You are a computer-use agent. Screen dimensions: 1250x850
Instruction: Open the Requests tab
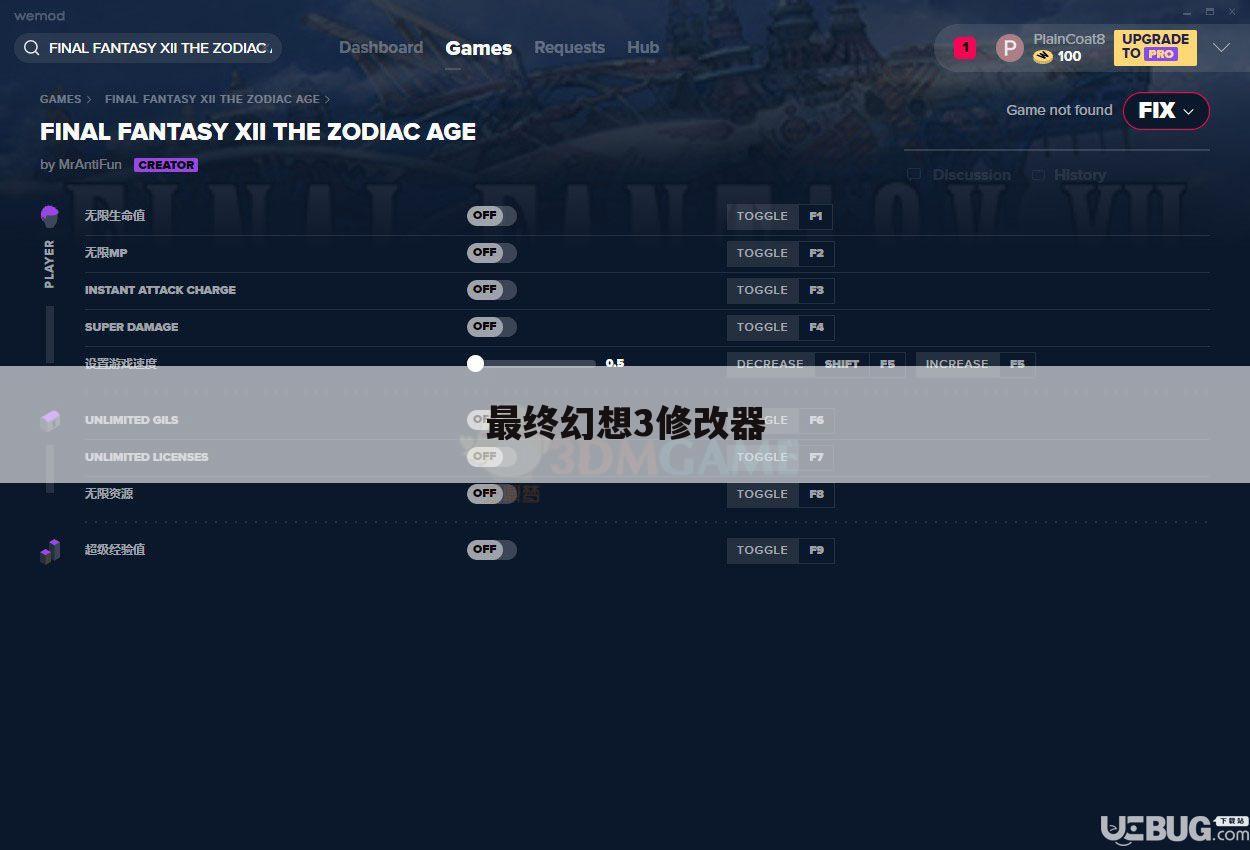569,47
